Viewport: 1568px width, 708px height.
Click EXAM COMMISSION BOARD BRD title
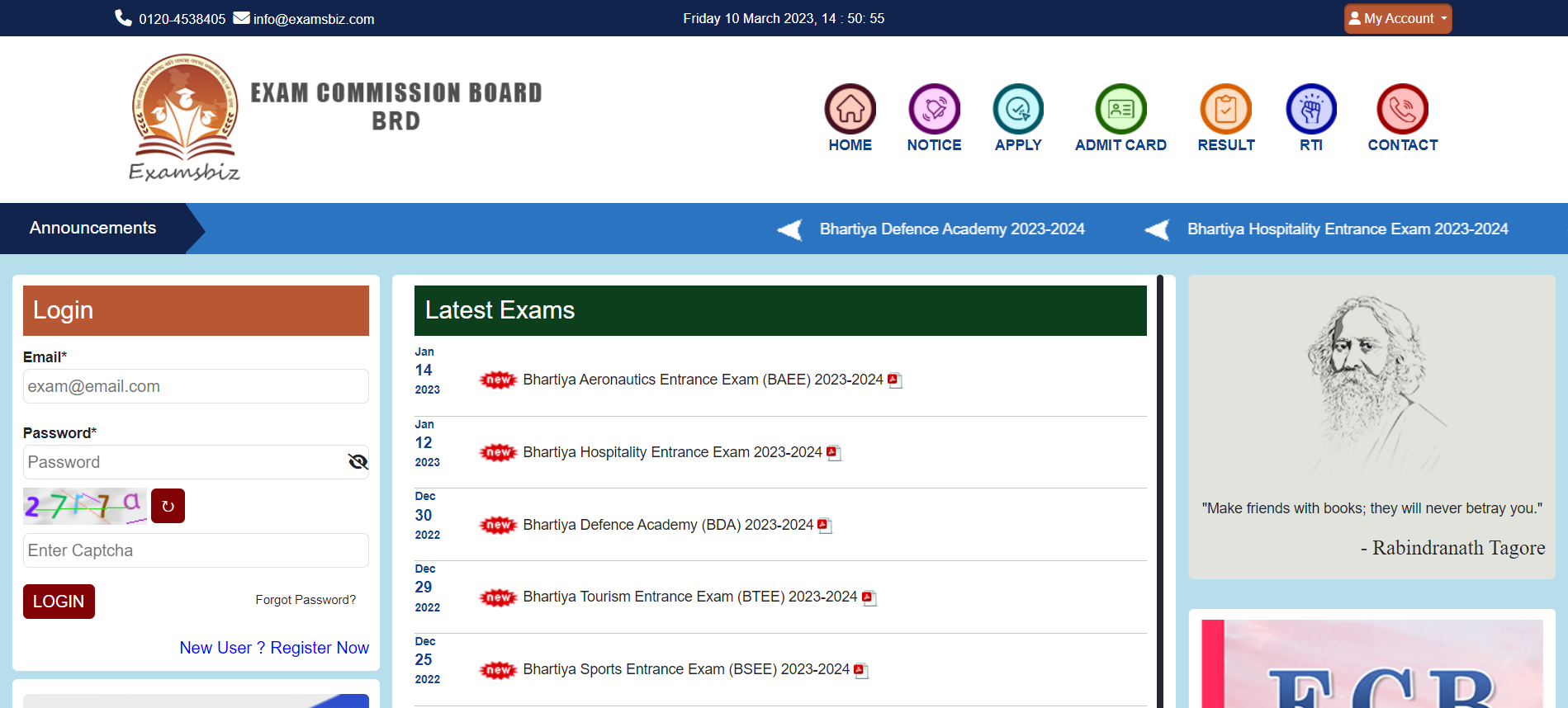coord(396,106)
